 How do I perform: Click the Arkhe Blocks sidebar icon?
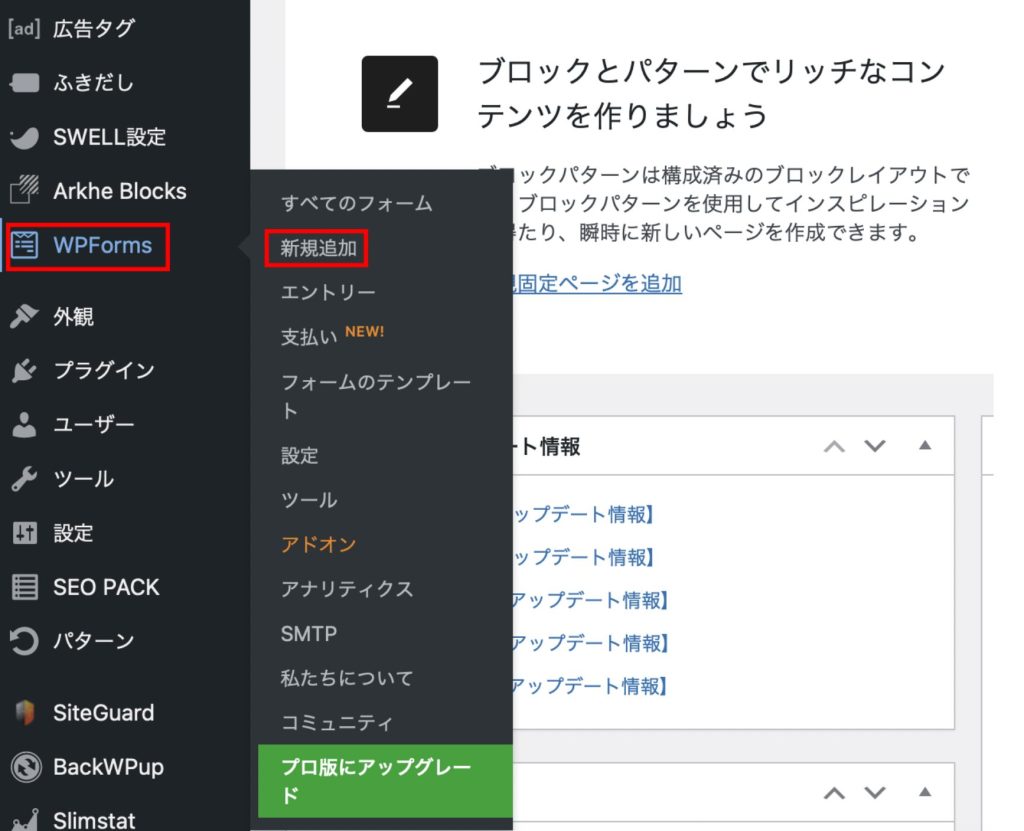pos(24,190)
